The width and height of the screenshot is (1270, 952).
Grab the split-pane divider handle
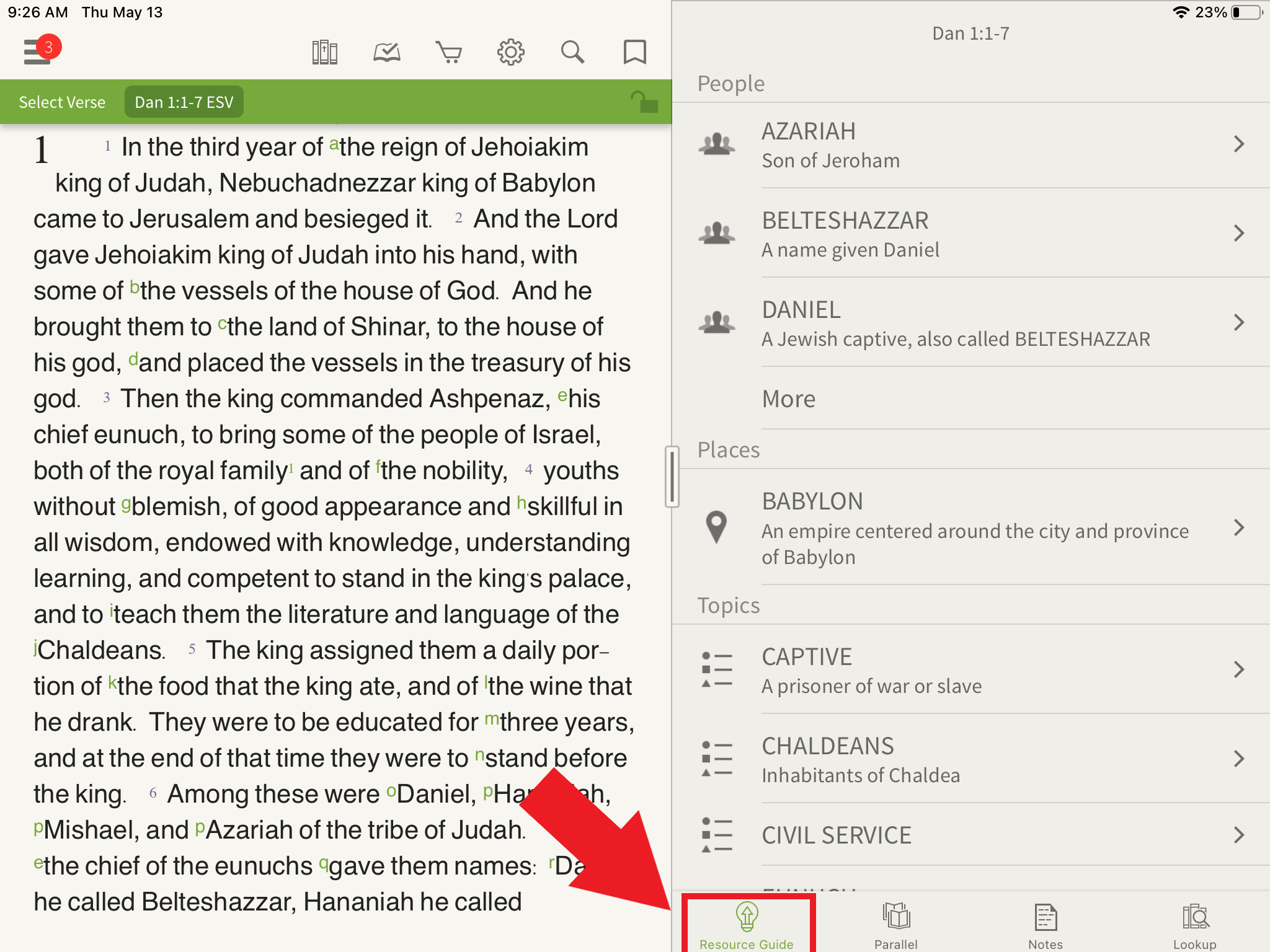(x=672, y=476)
